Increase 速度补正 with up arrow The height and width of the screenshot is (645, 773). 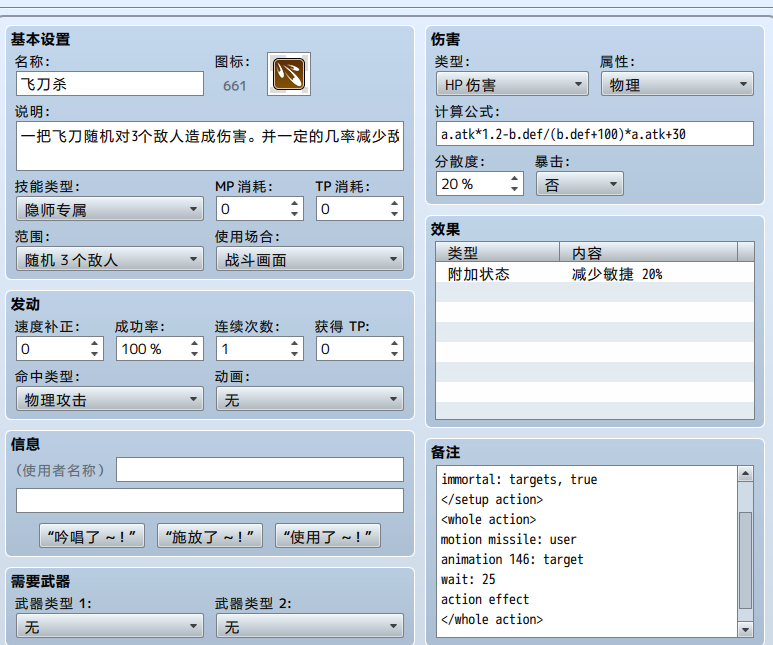click(x=95, y=343)
